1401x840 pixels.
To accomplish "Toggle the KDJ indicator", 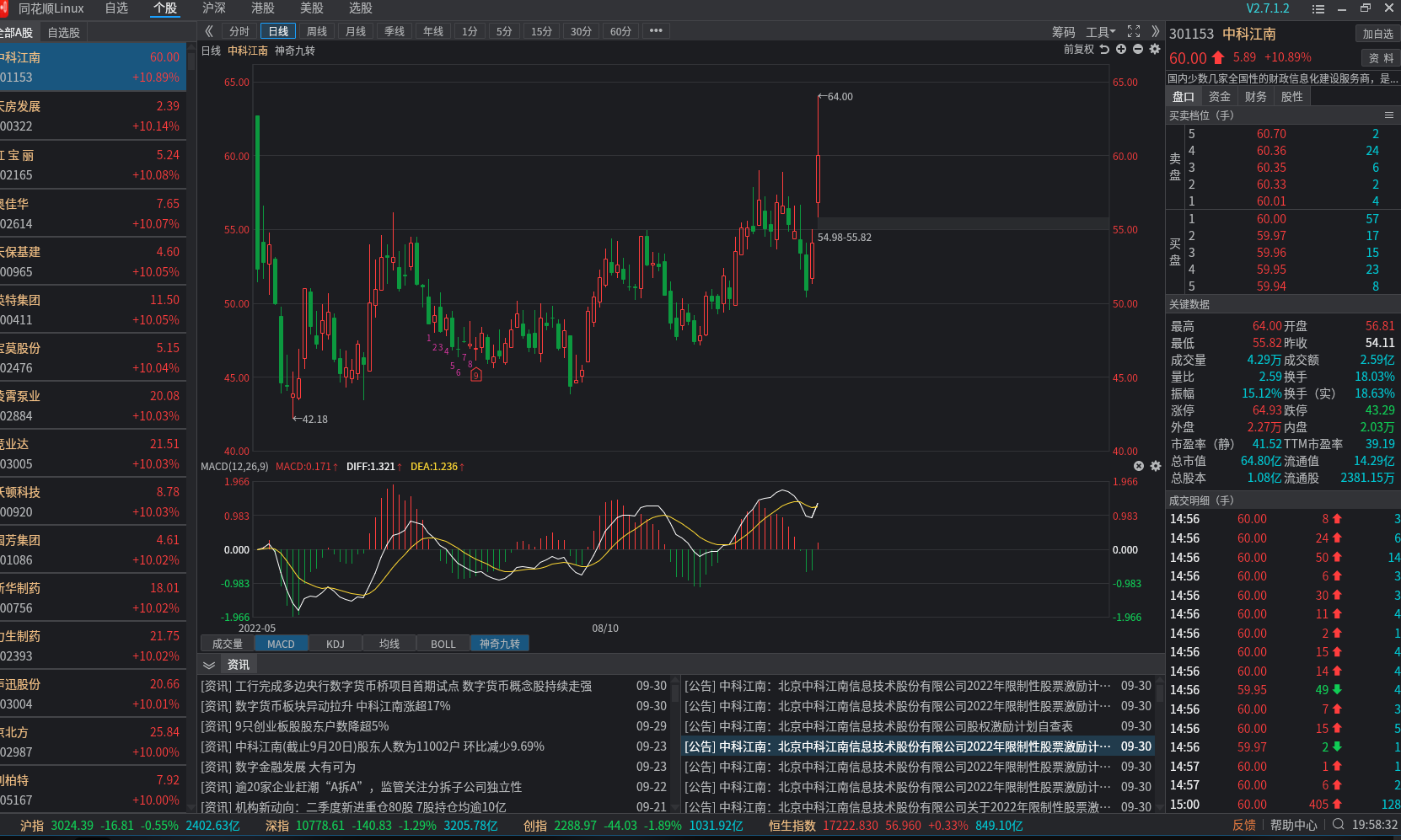I will coord(335,644).
